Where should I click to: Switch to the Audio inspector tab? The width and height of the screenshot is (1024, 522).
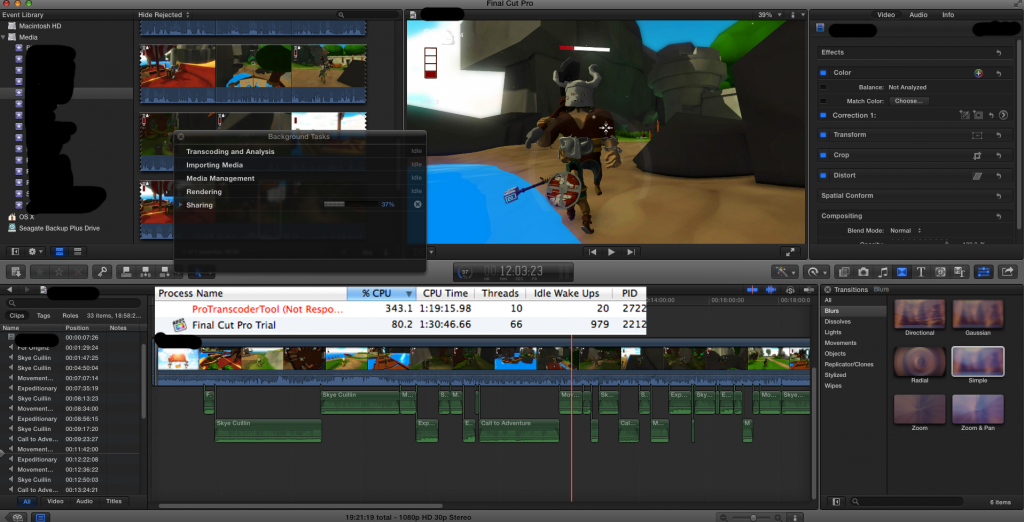(918, 14)
